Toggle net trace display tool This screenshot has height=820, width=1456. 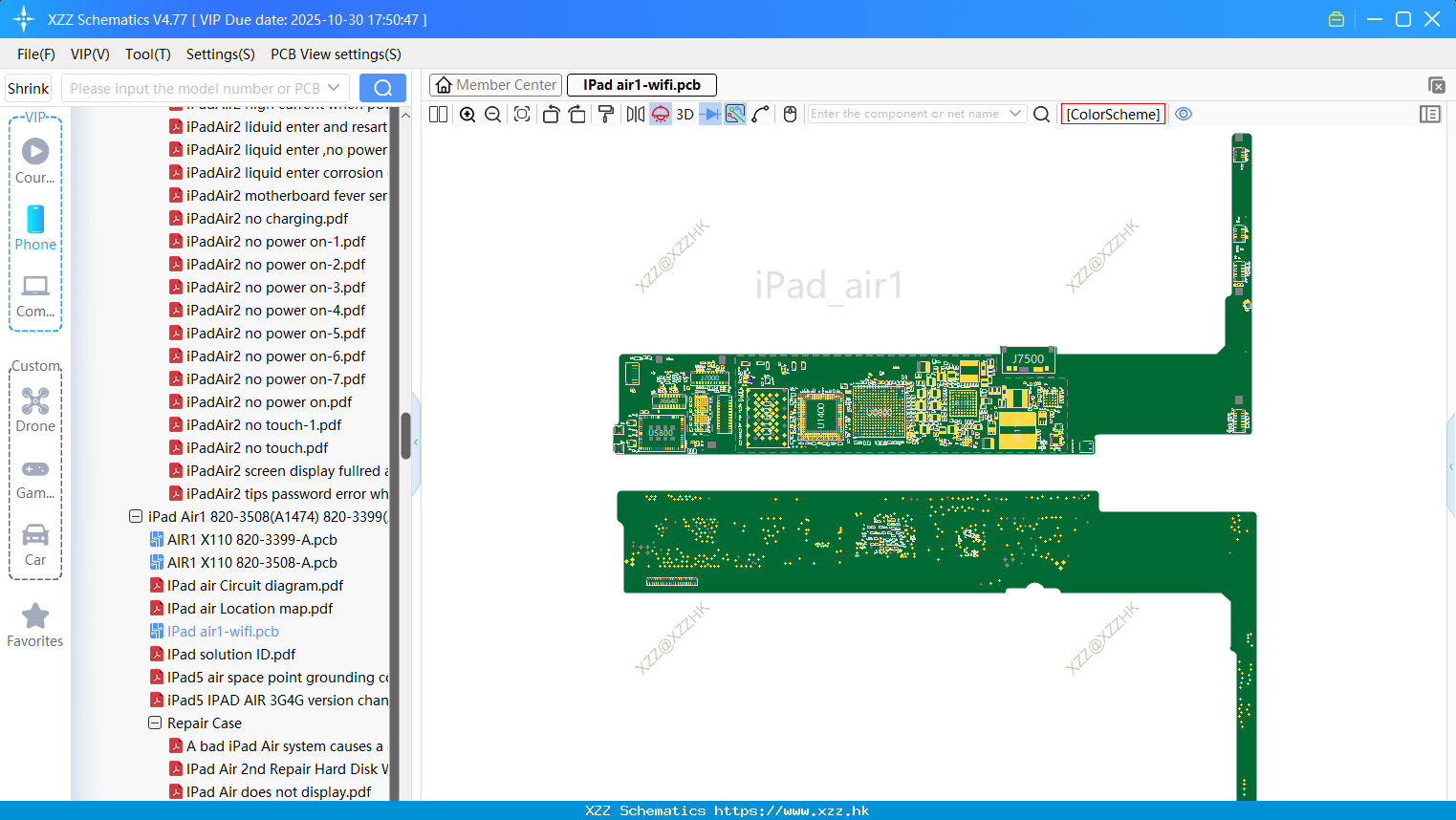point(735,114)
